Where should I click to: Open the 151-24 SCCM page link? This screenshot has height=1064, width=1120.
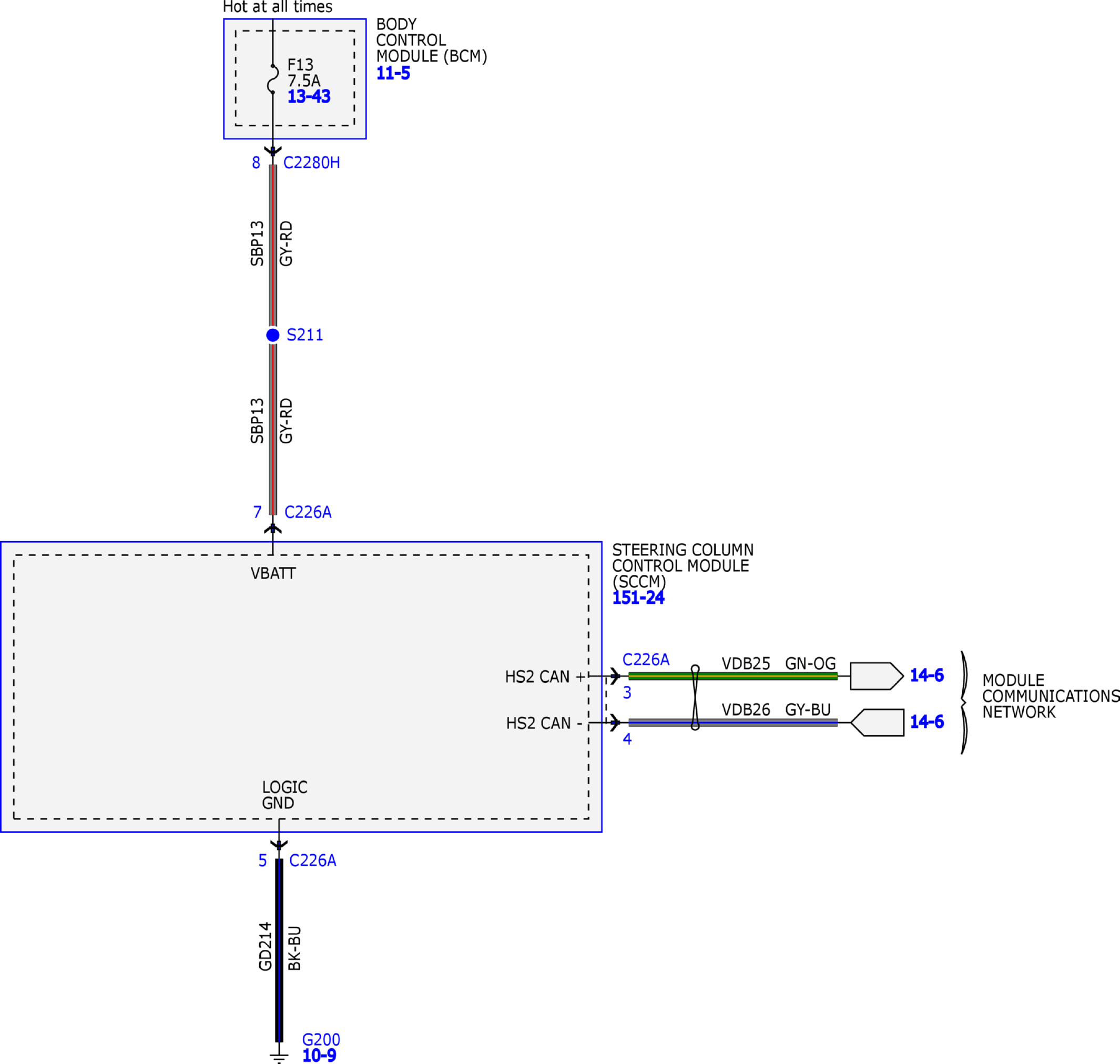point(638,598)
